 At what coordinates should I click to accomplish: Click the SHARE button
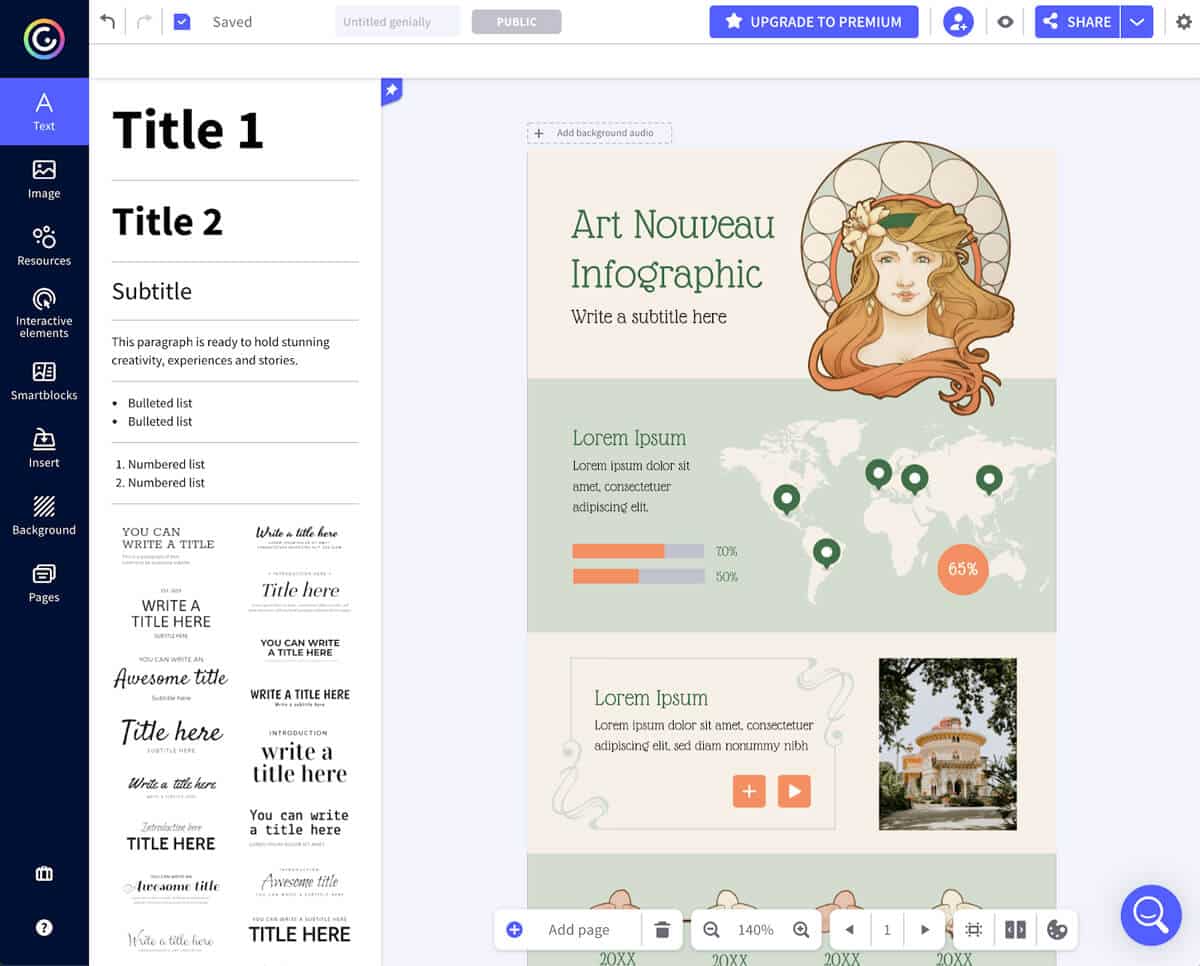point(1077,21)
